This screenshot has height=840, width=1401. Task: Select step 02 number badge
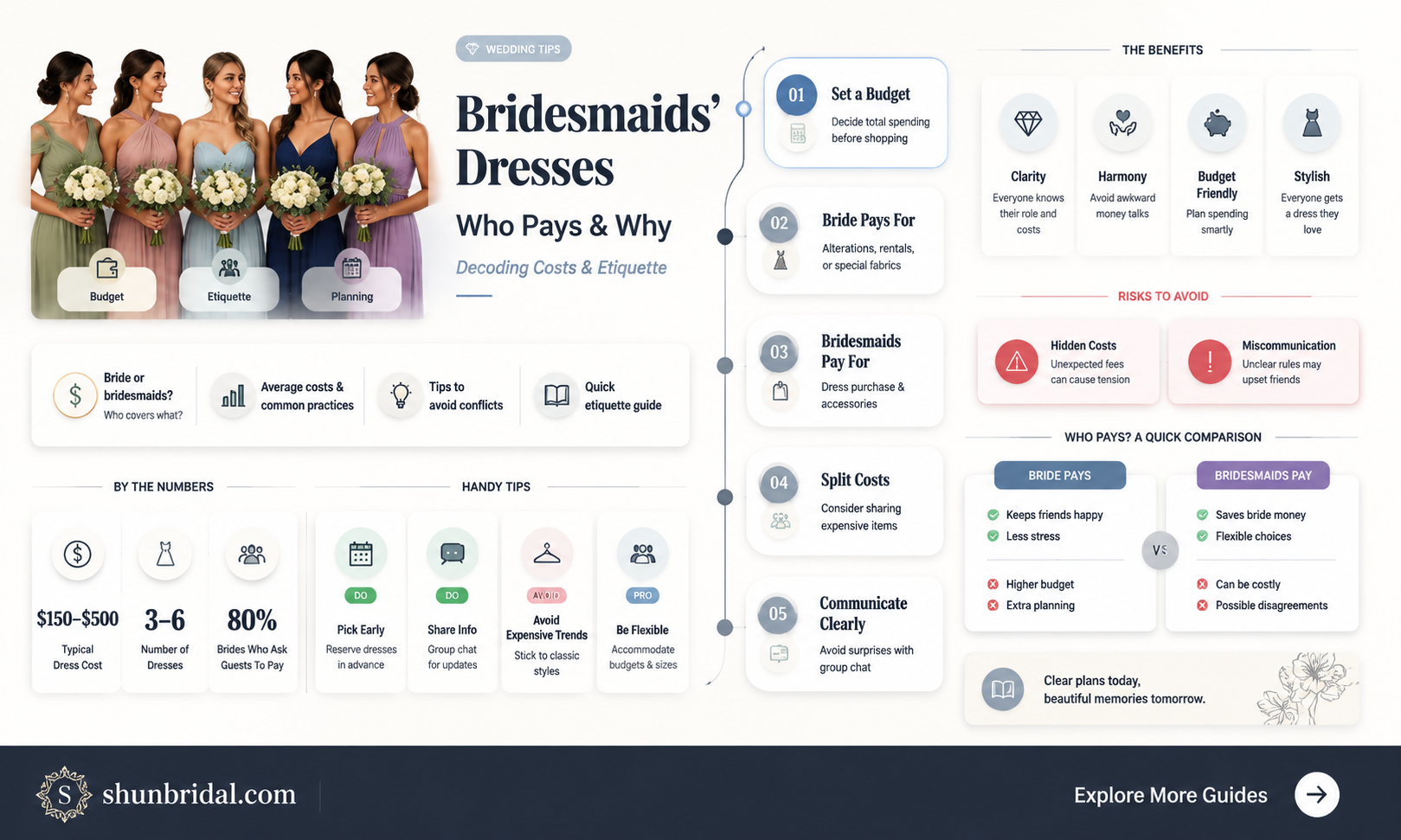(x=780, y=223)
